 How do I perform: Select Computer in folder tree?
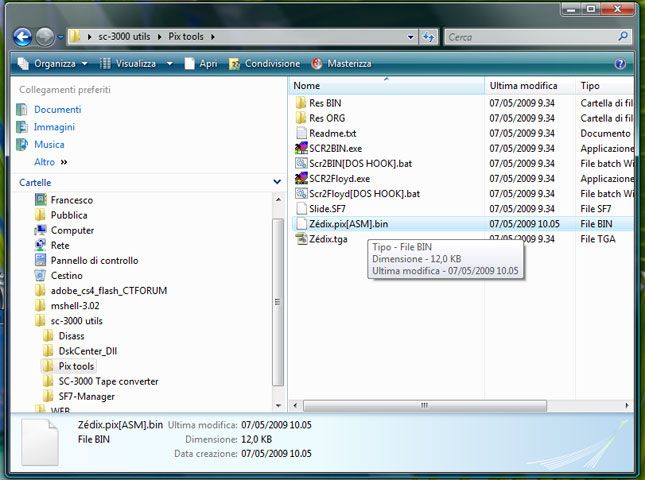tap(72, 230)
